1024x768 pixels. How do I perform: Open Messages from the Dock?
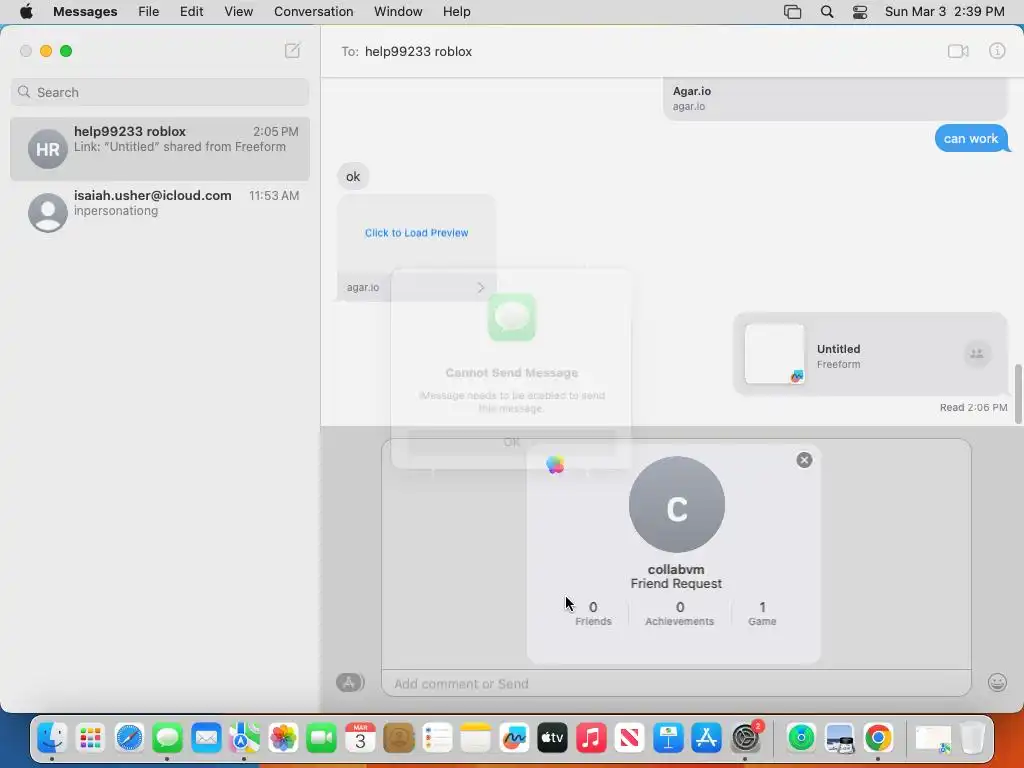[x=167, y=738]
